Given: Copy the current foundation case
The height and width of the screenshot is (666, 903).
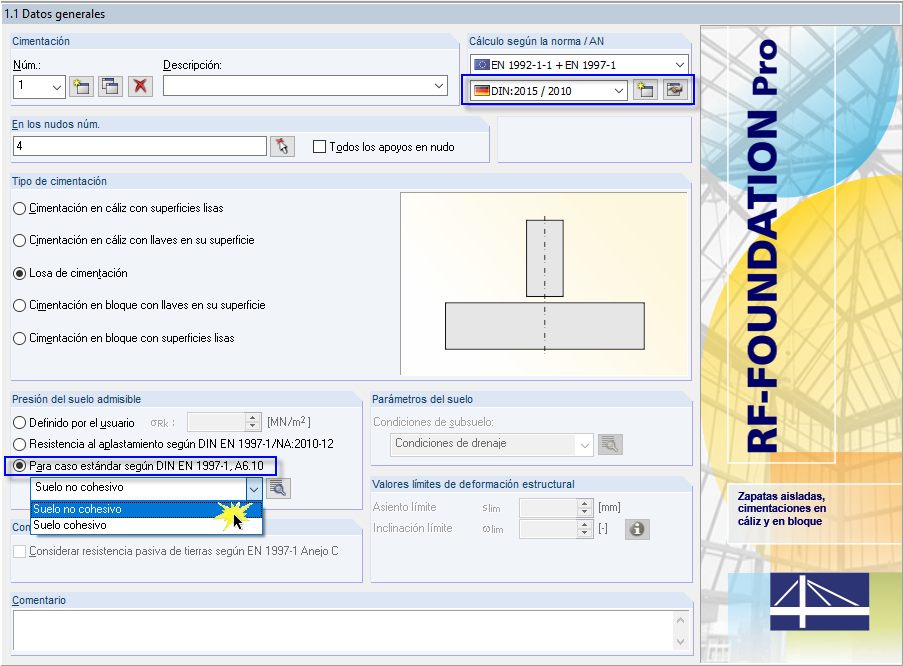Looking at the screenshot, I should [110, 85].
